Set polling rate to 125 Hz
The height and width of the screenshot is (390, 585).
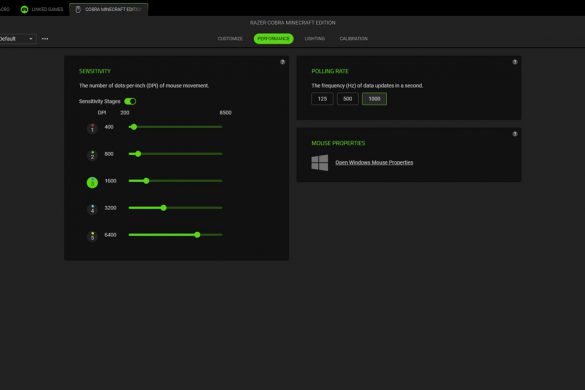tap(322, 99)
